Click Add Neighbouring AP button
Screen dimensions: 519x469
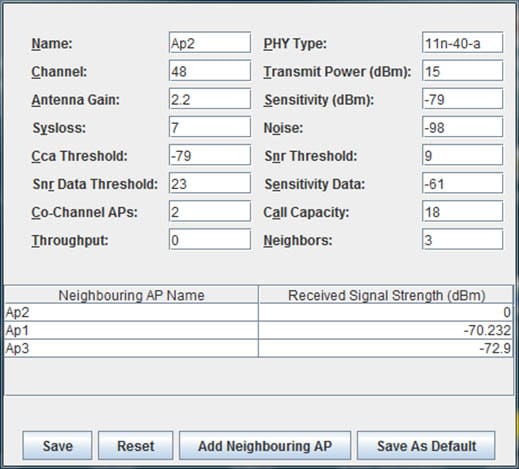[x=265, y=446]
